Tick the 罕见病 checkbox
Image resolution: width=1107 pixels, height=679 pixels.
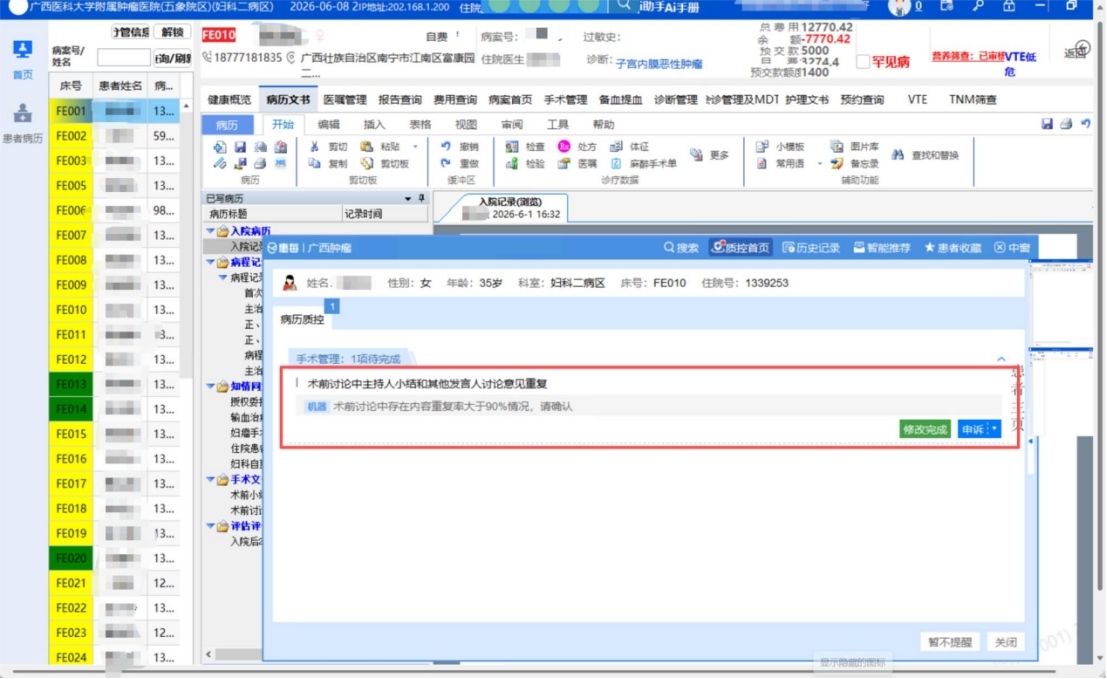click(862, 61)
